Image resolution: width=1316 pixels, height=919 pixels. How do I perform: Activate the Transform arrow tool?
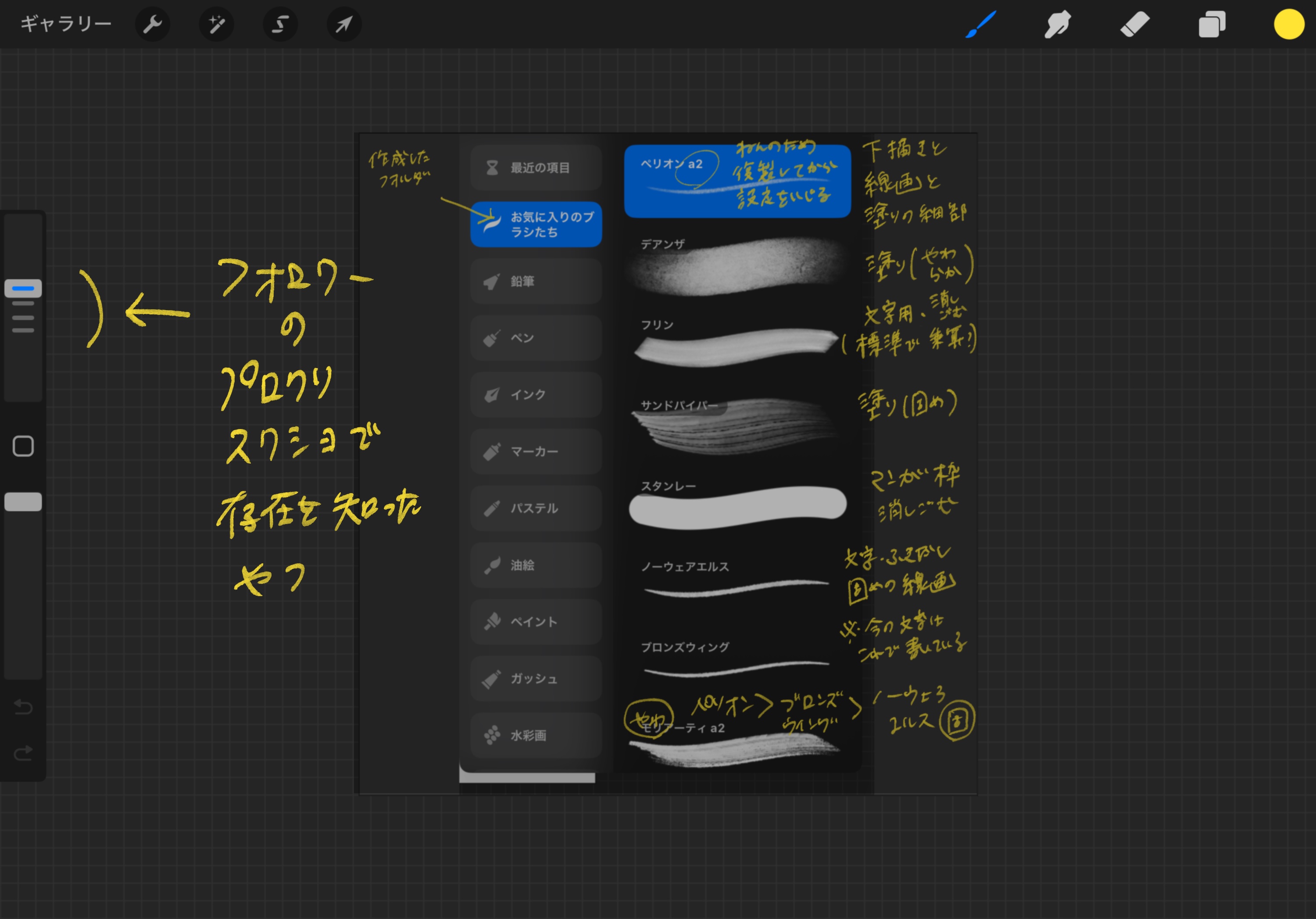[x=344, y=25]
